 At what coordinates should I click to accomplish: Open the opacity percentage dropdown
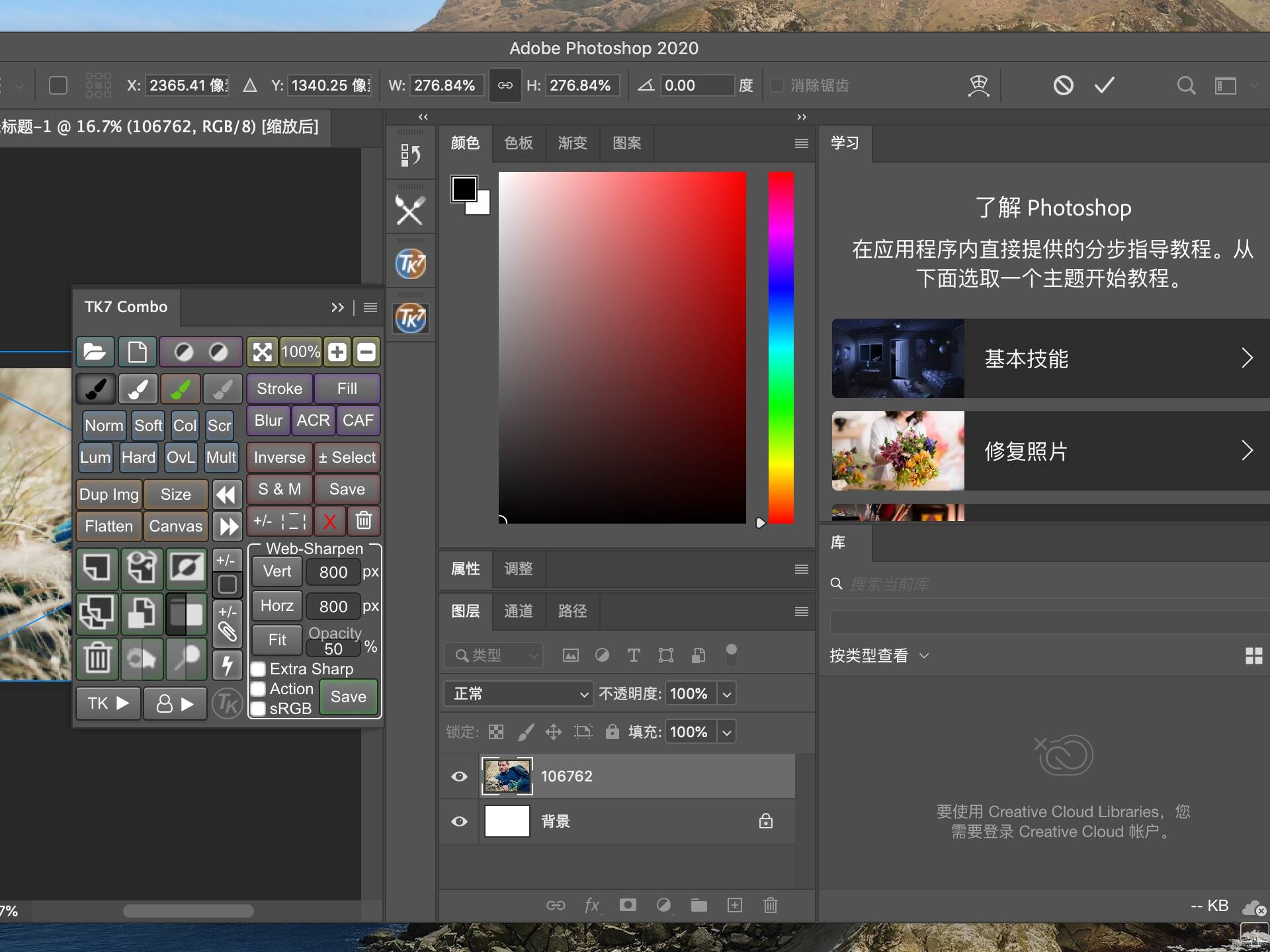[726, 694]
